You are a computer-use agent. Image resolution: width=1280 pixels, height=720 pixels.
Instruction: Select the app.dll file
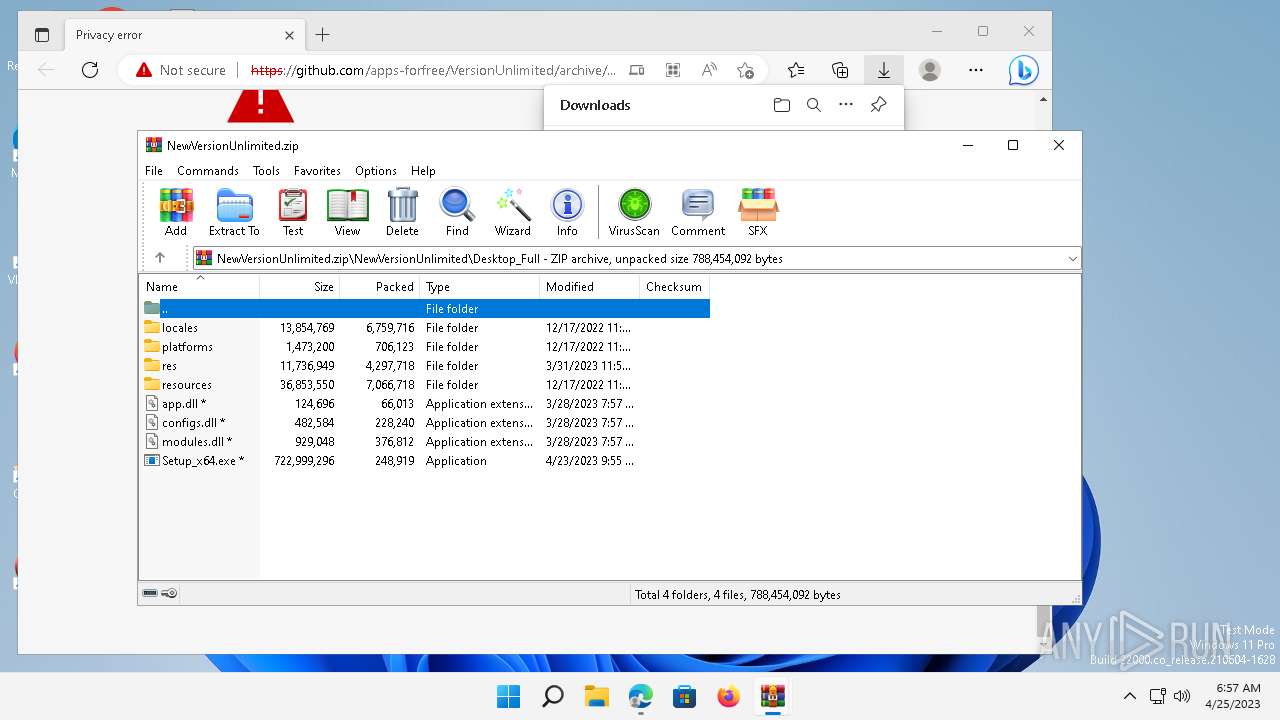click(184, 404)
